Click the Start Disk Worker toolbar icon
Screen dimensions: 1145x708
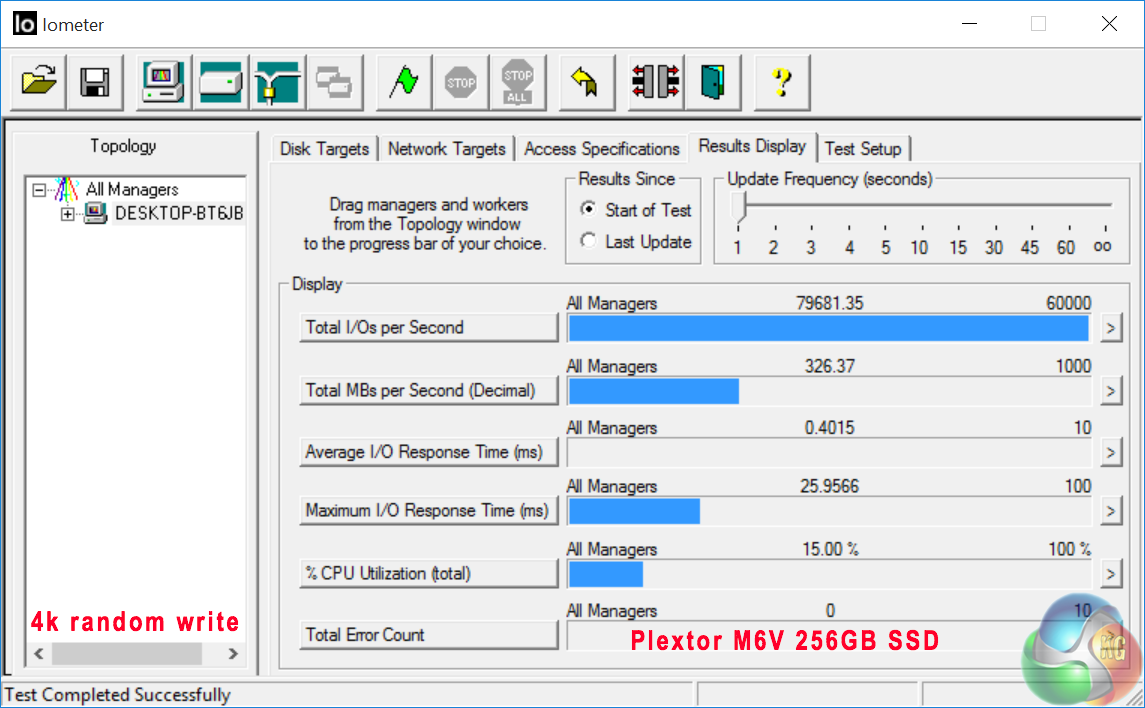click(221, 82)
